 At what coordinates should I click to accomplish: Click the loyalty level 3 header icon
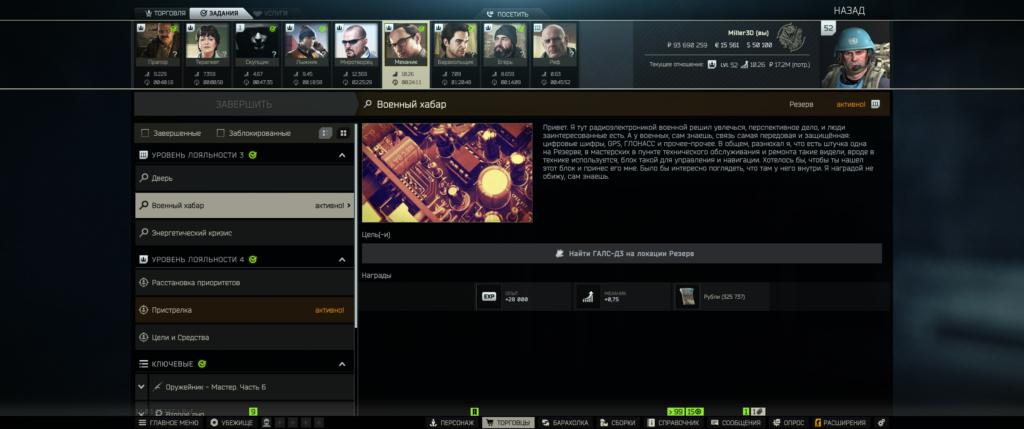point(144,155)
